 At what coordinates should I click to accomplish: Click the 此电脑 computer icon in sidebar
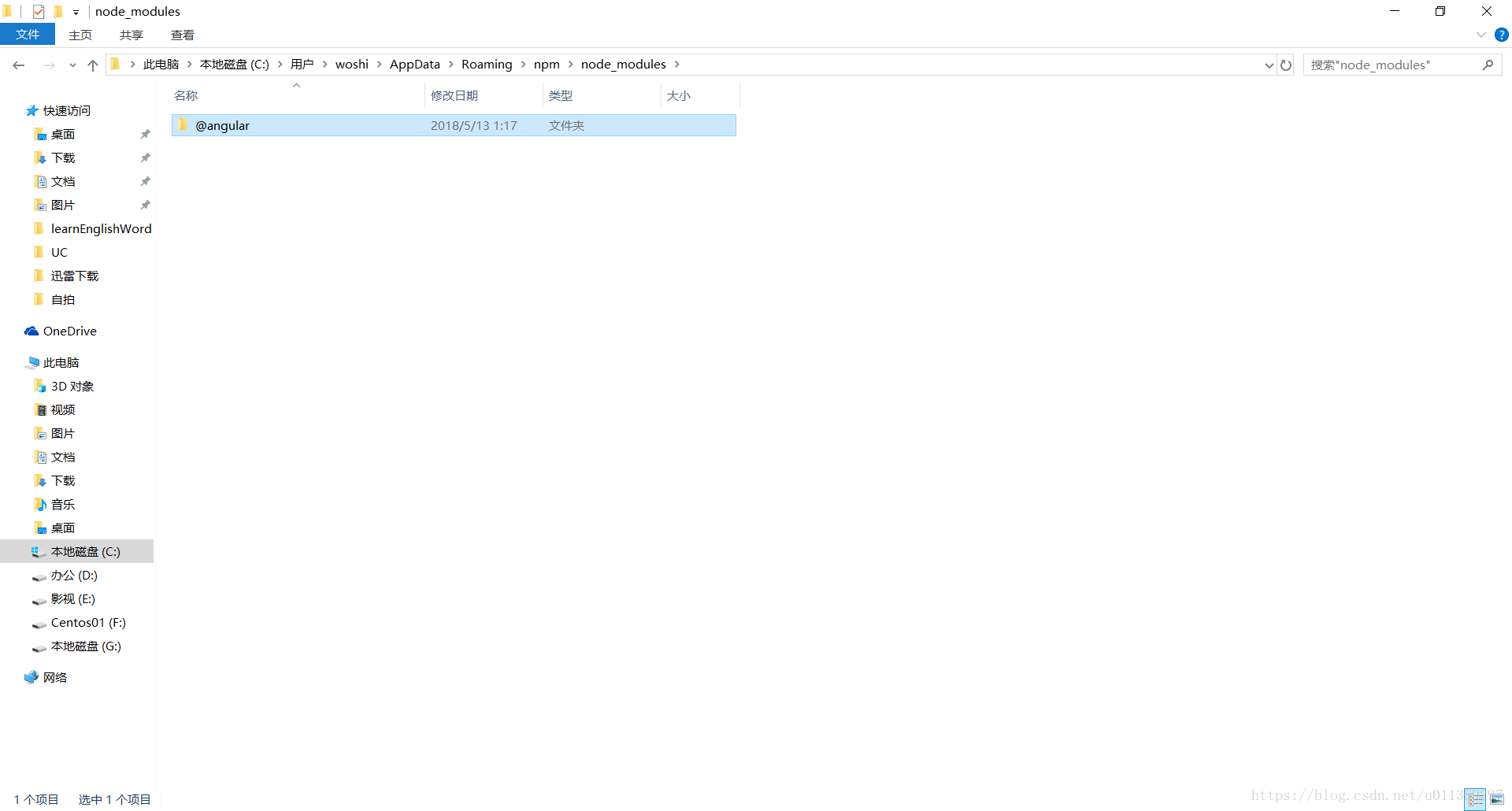tap(32, 363)
